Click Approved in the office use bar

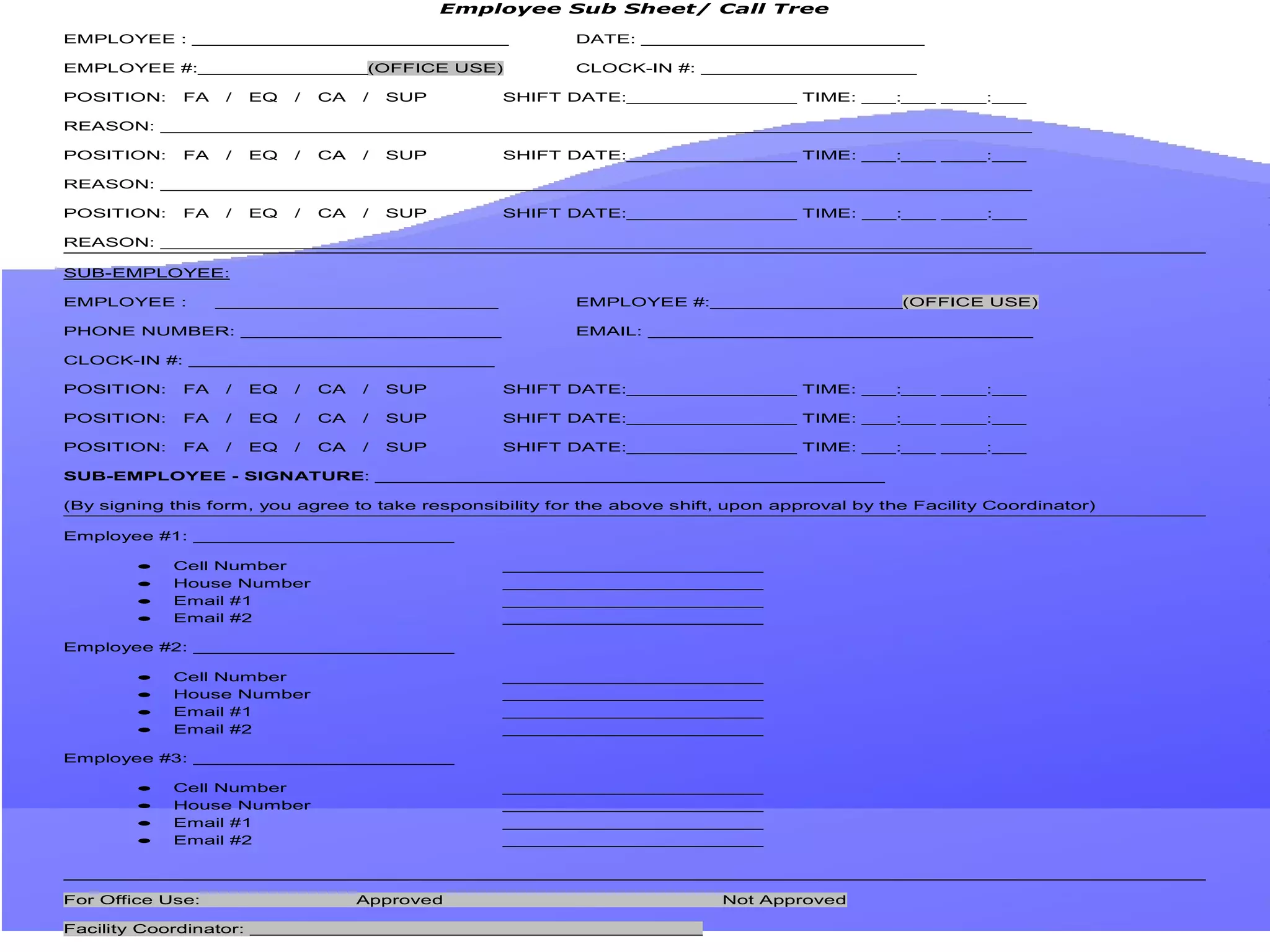[x=399, y=900]
